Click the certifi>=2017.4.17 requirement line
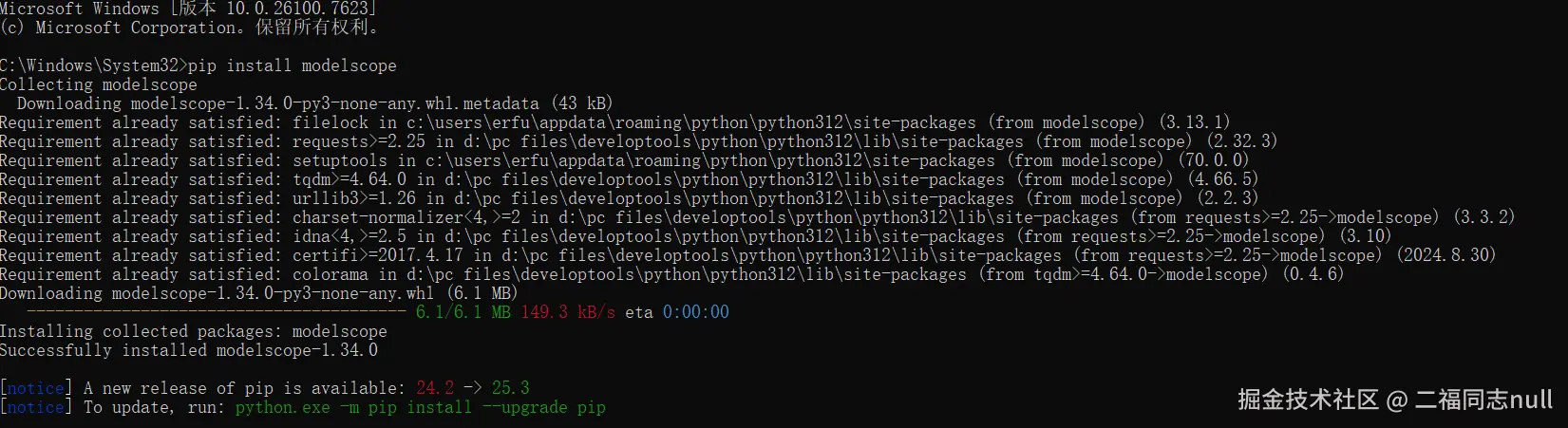This screenshot has height=428, width=1568. [747, 255]
